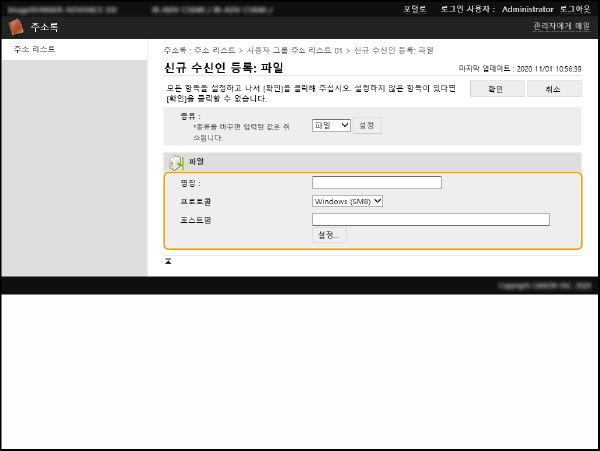Screen dimensions: 600x451
Task: Focus the 명칭 name input field
Action: (376, 183)
